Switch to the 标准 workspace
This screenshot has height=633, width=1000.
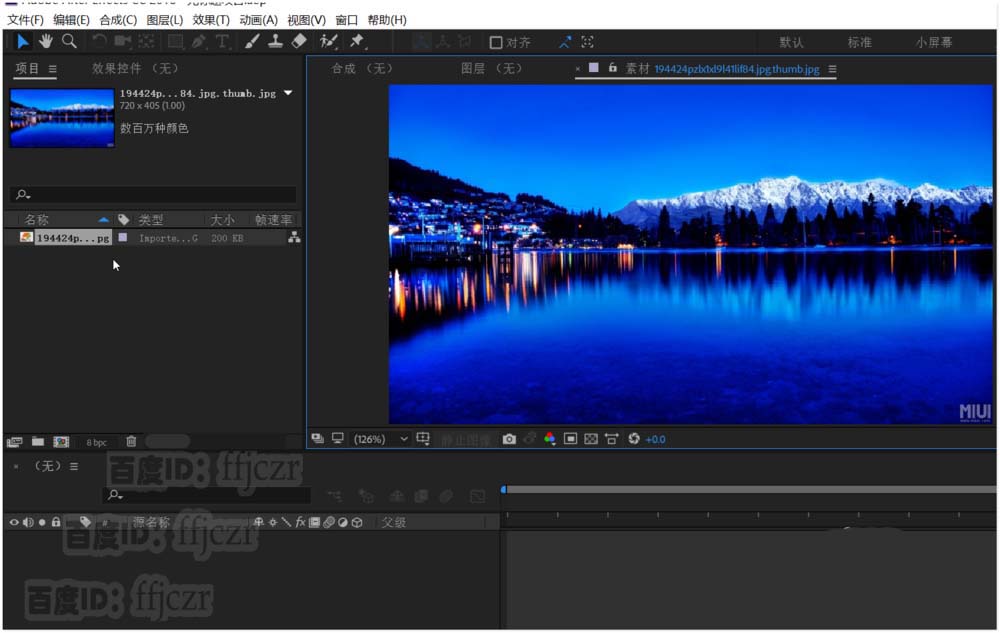click(859, 43)
